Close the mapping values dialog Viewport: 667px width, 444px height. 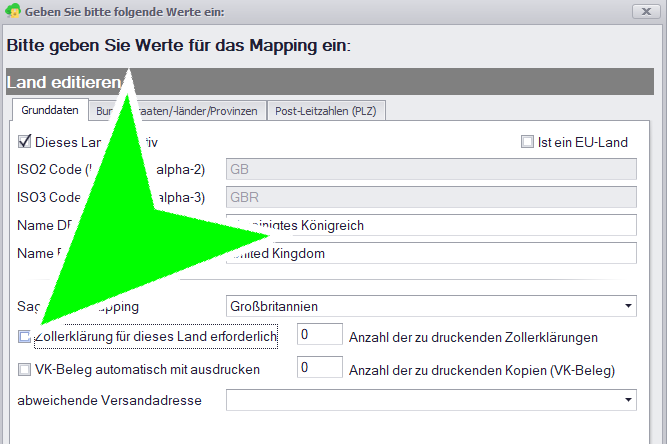point(646,11)
